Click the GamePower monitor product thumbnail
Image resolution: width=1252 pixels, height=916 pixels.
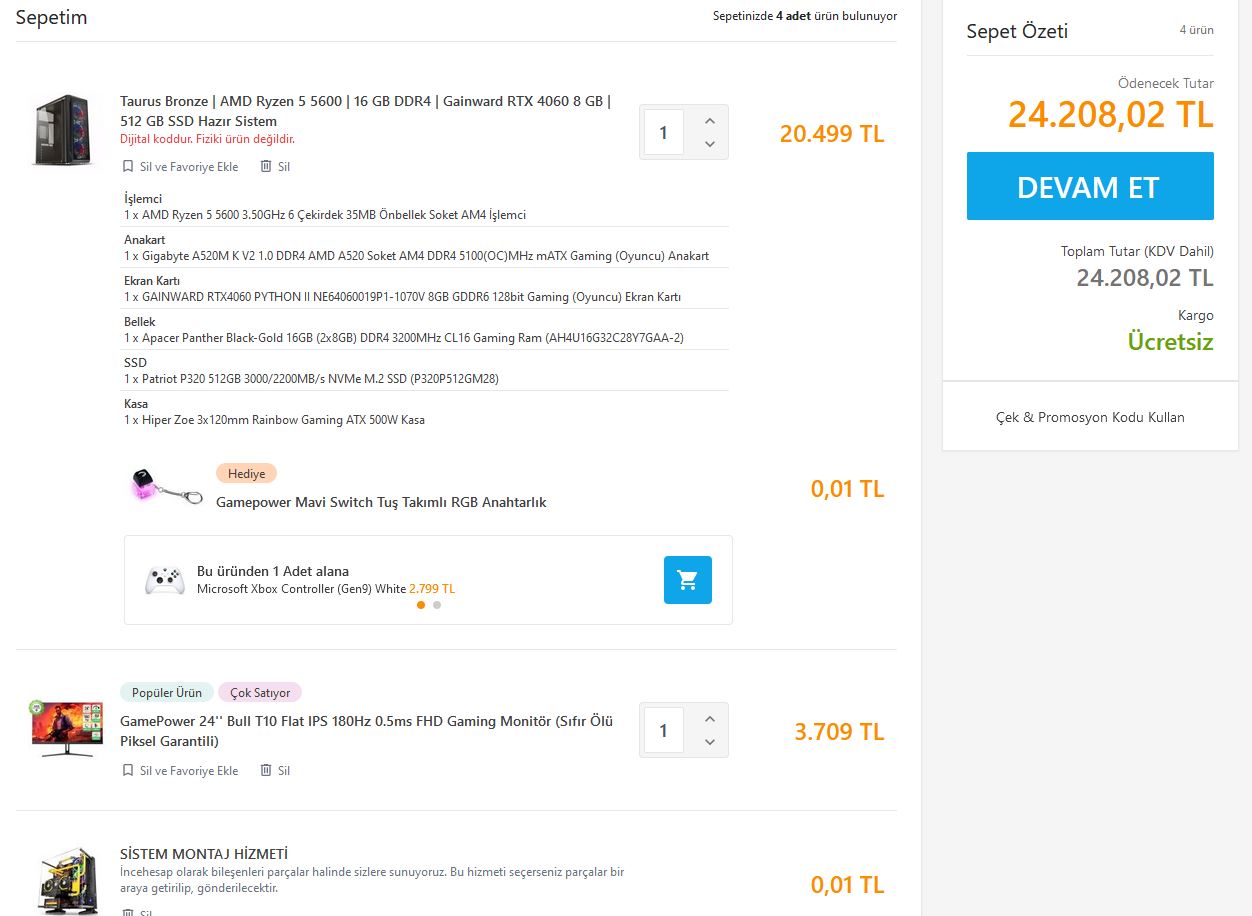(x=67, y=728)
